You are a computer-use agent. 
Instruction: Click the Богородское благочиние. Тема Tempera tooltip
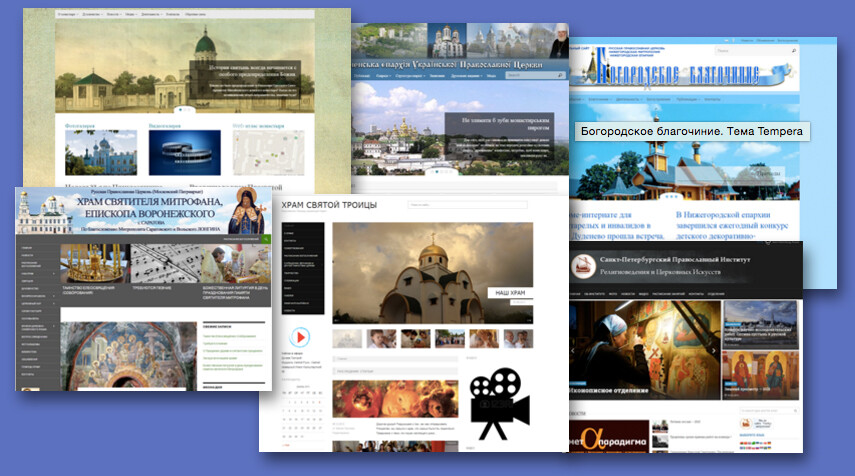coord(691,131)
